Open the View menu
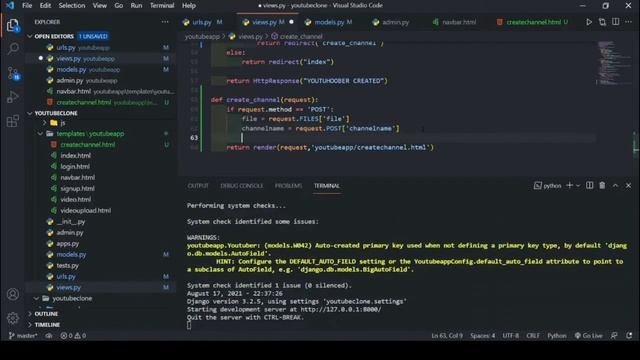 click(100, 6)
